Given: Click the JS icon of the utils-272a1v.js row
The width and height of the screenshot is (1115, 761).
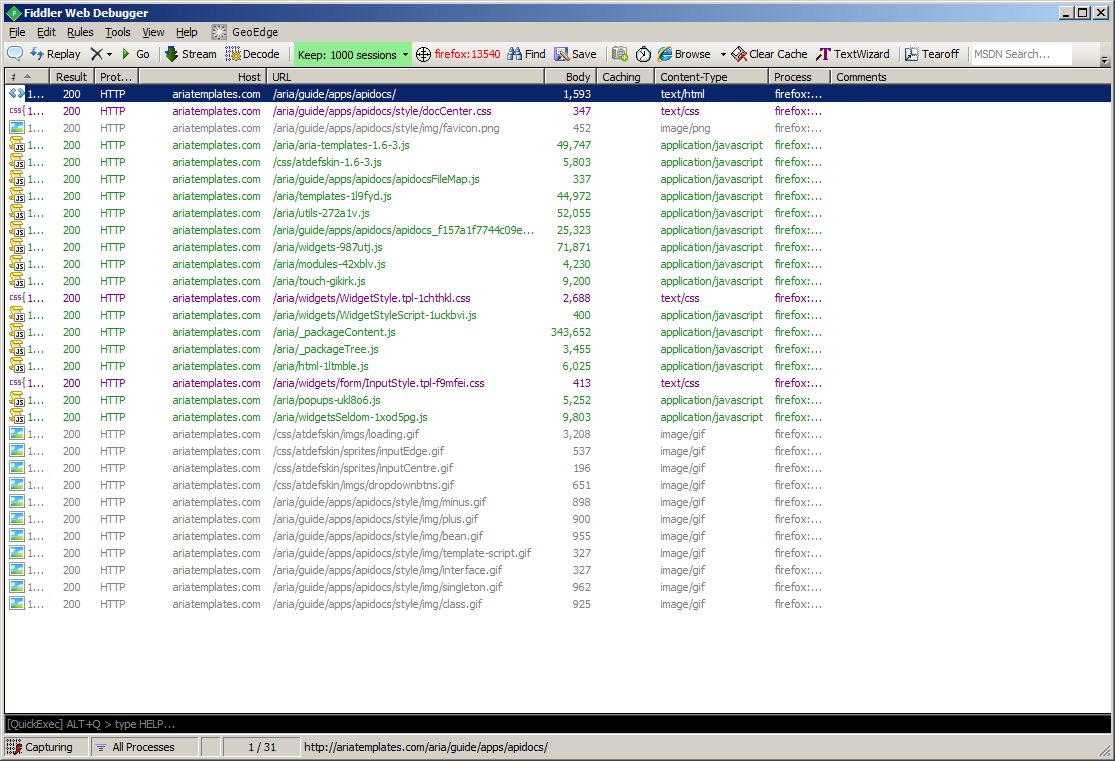Looking at the screenshot, I should tap(16, 213).
